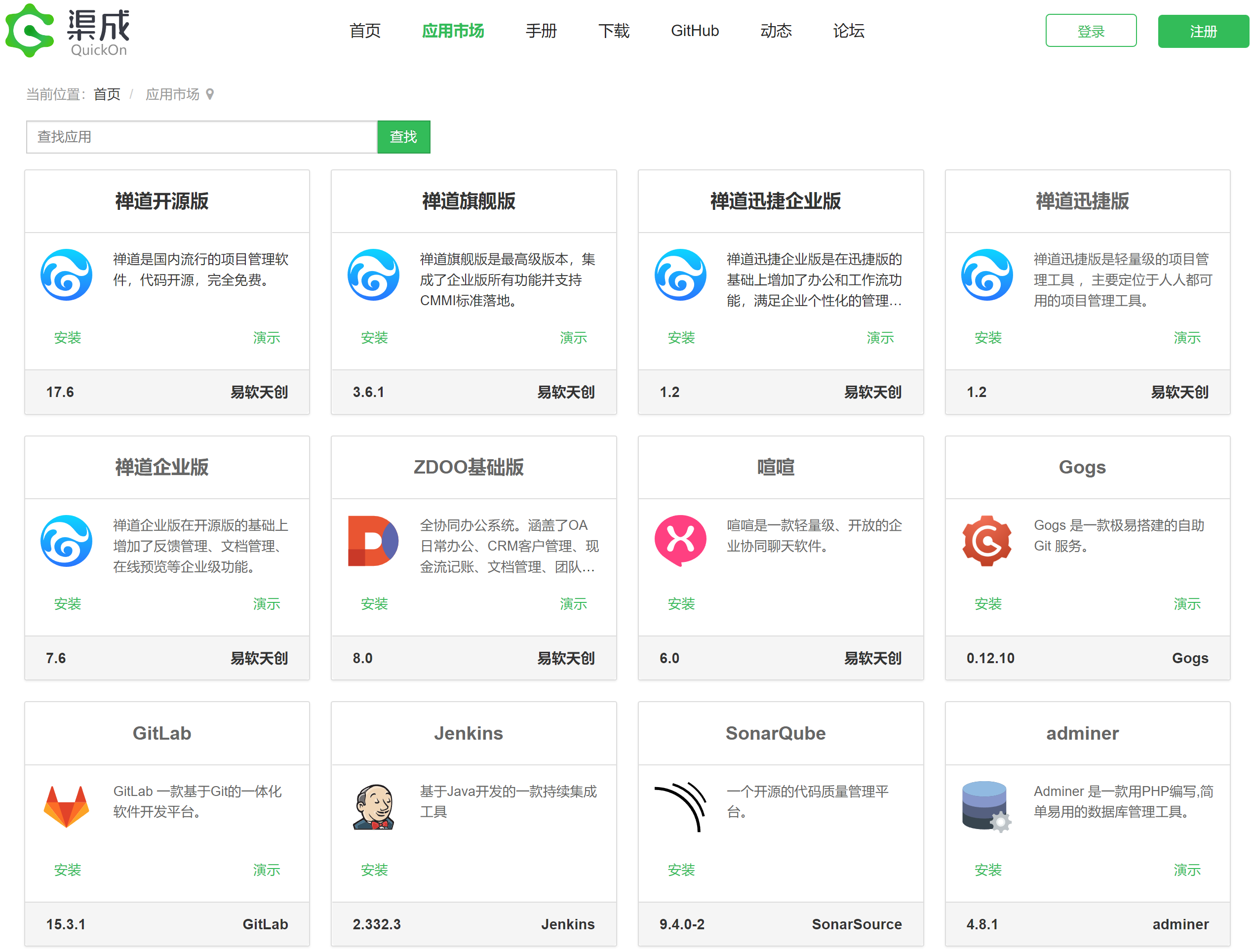This screenshot has width=1254, height=952.
Task: Click the Jenkins butler icon
Action: [x=373, y=807]
